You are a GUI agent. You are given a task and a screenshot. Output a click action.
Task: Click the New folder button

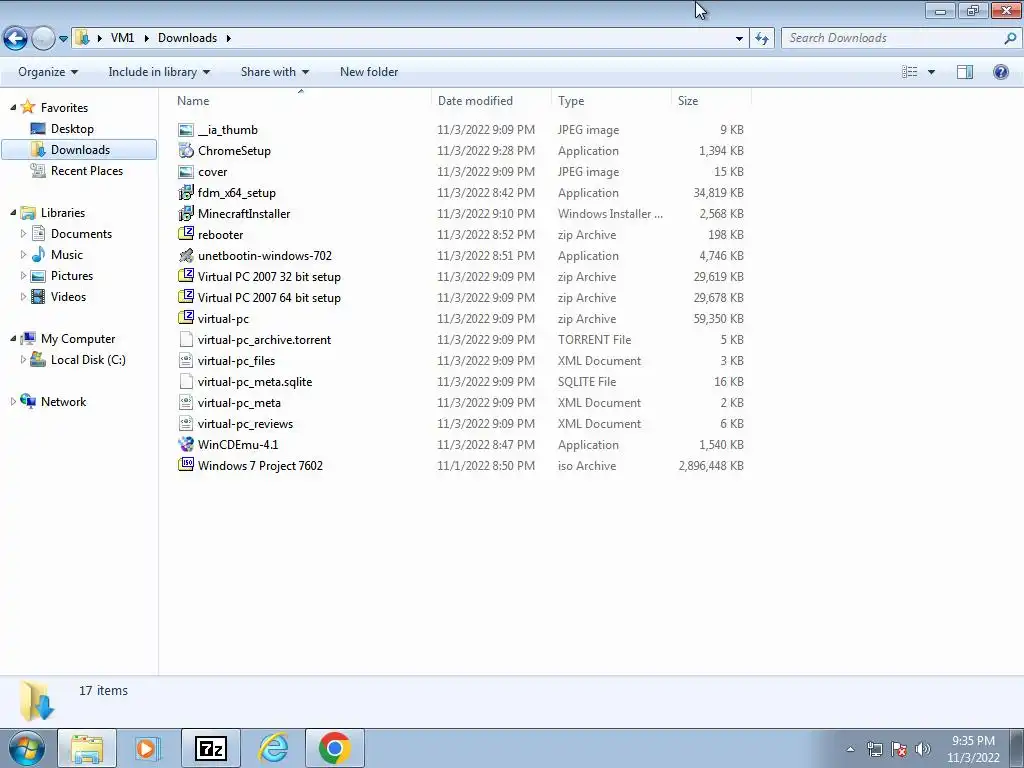tap(369, 72)
